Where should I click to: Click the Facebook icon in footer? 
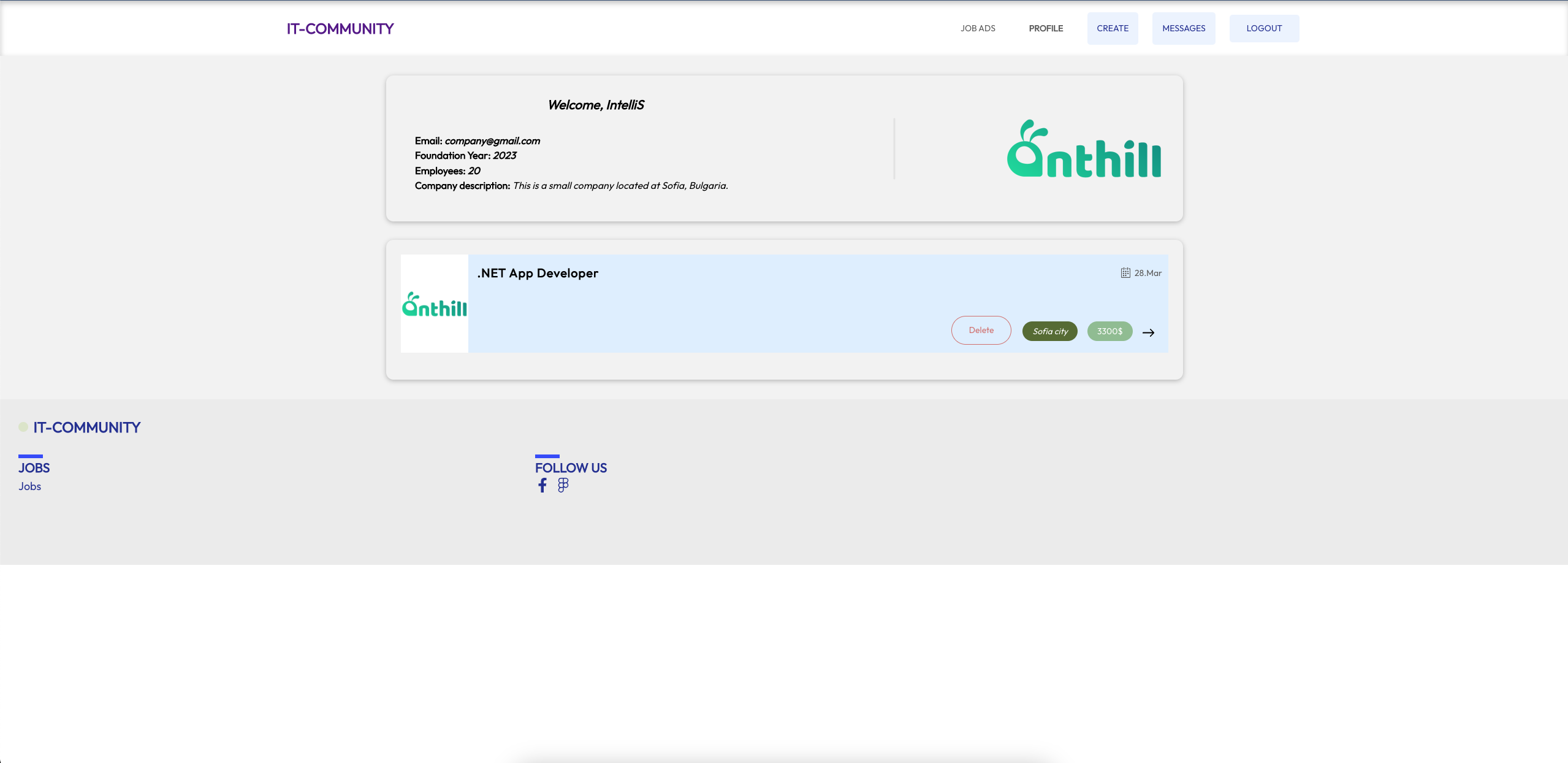542,486
